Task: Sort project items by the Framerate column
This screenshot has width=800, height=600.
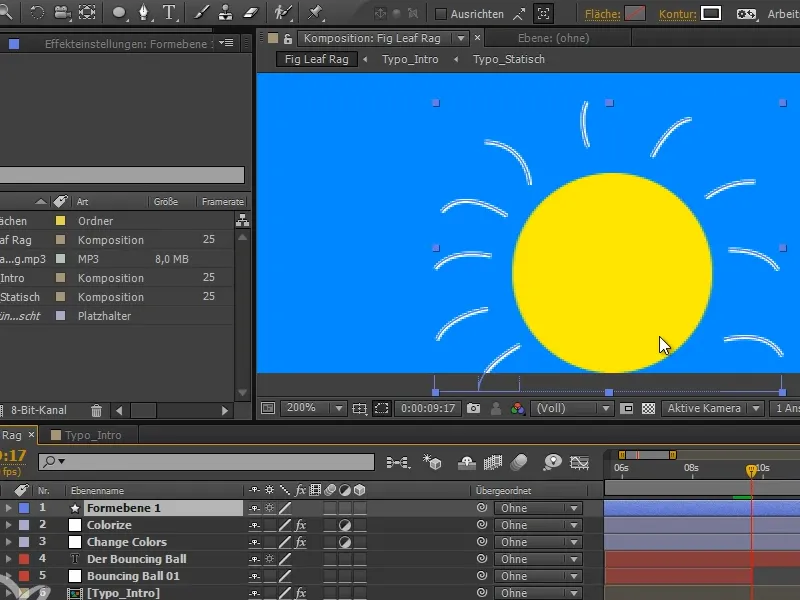Action: (x=222, y=202)
